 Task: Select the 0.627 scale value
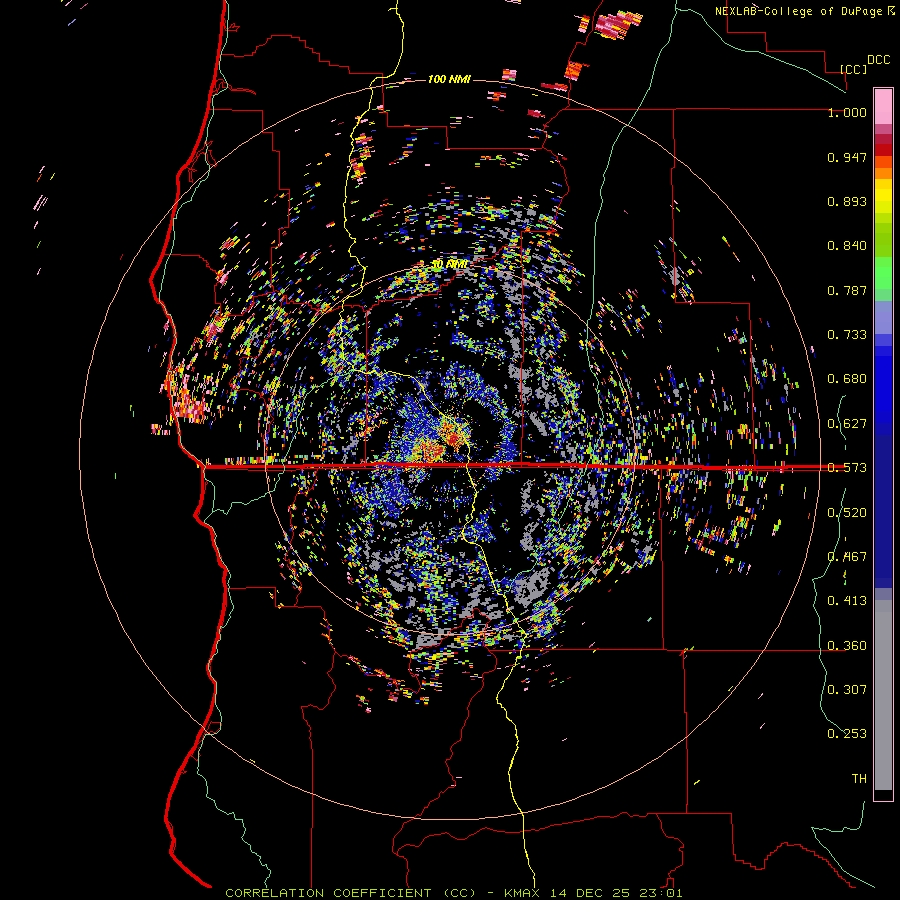click(847, 424)
